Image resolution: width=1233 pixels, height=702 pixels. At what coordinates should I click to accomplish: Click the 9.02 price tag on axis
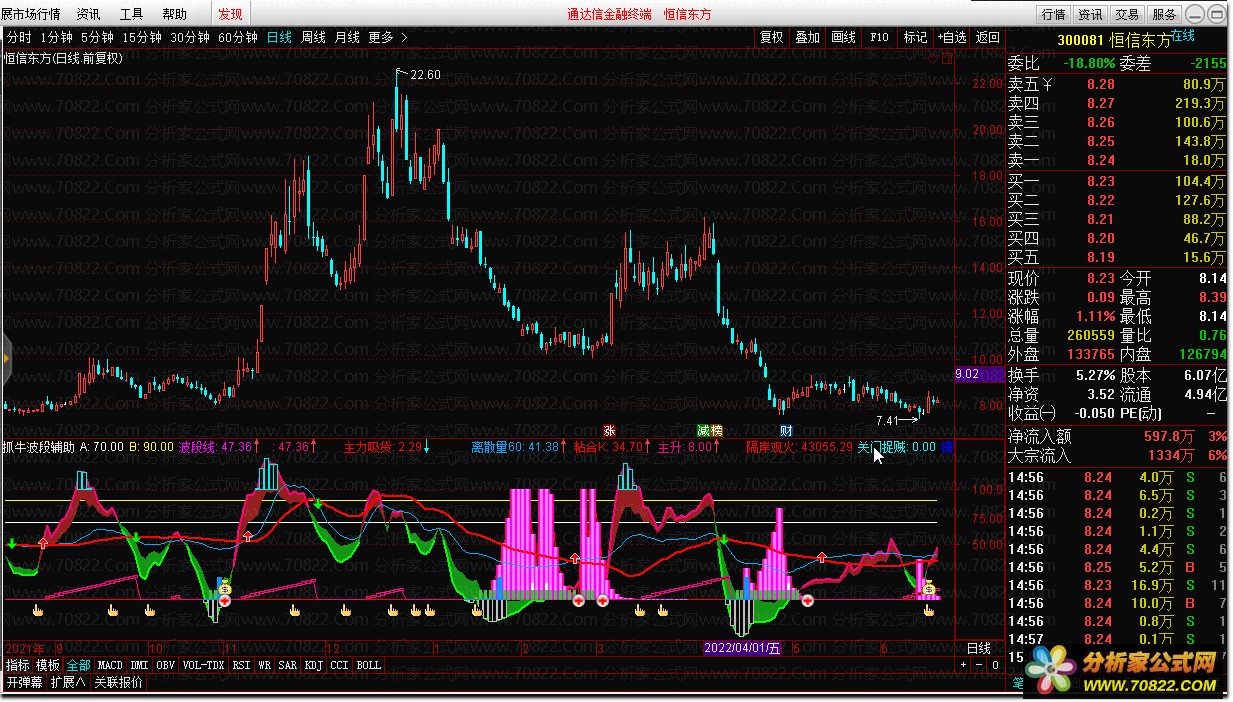coord(979,373)
